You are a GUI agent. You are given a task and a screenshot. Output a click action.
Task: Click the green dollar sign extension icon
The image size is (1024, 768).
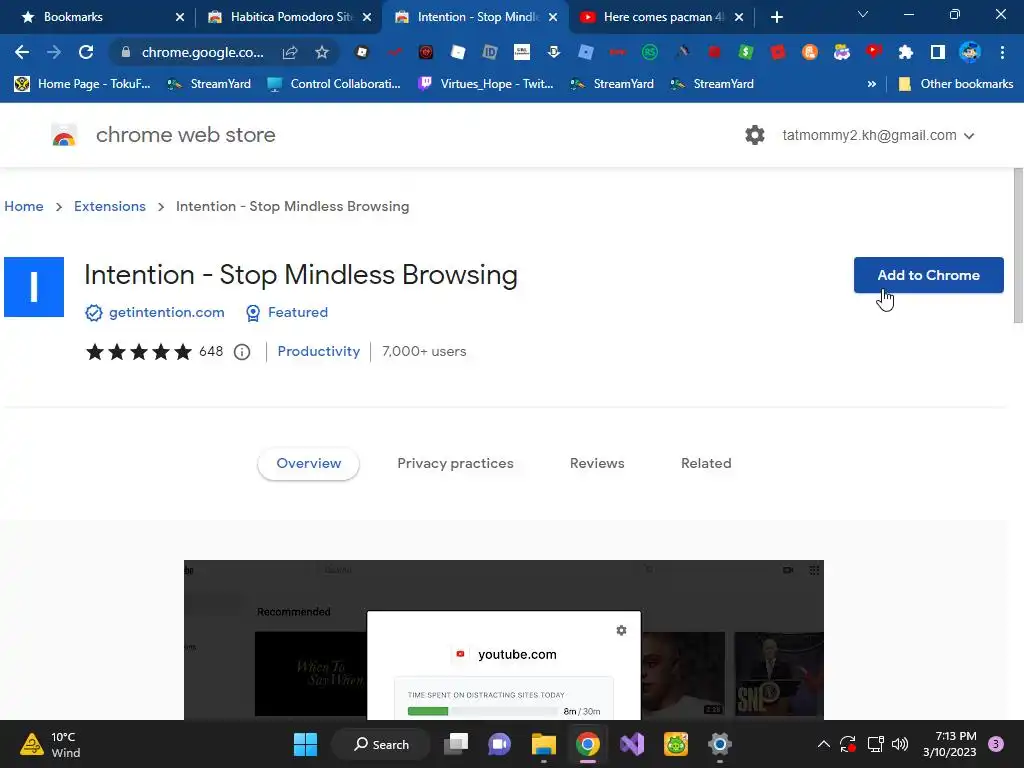746,52
